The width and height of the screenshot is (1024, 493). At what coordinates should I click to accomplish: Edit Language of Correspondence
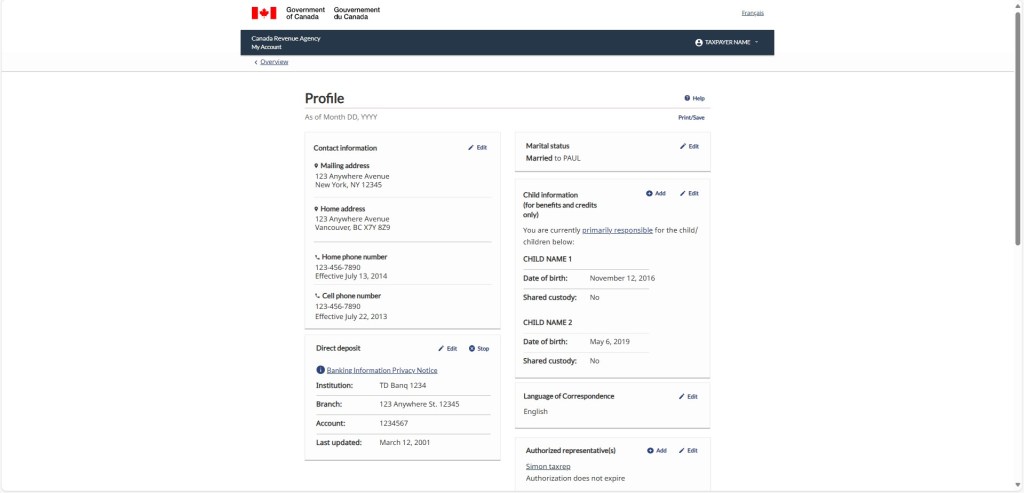689,396
